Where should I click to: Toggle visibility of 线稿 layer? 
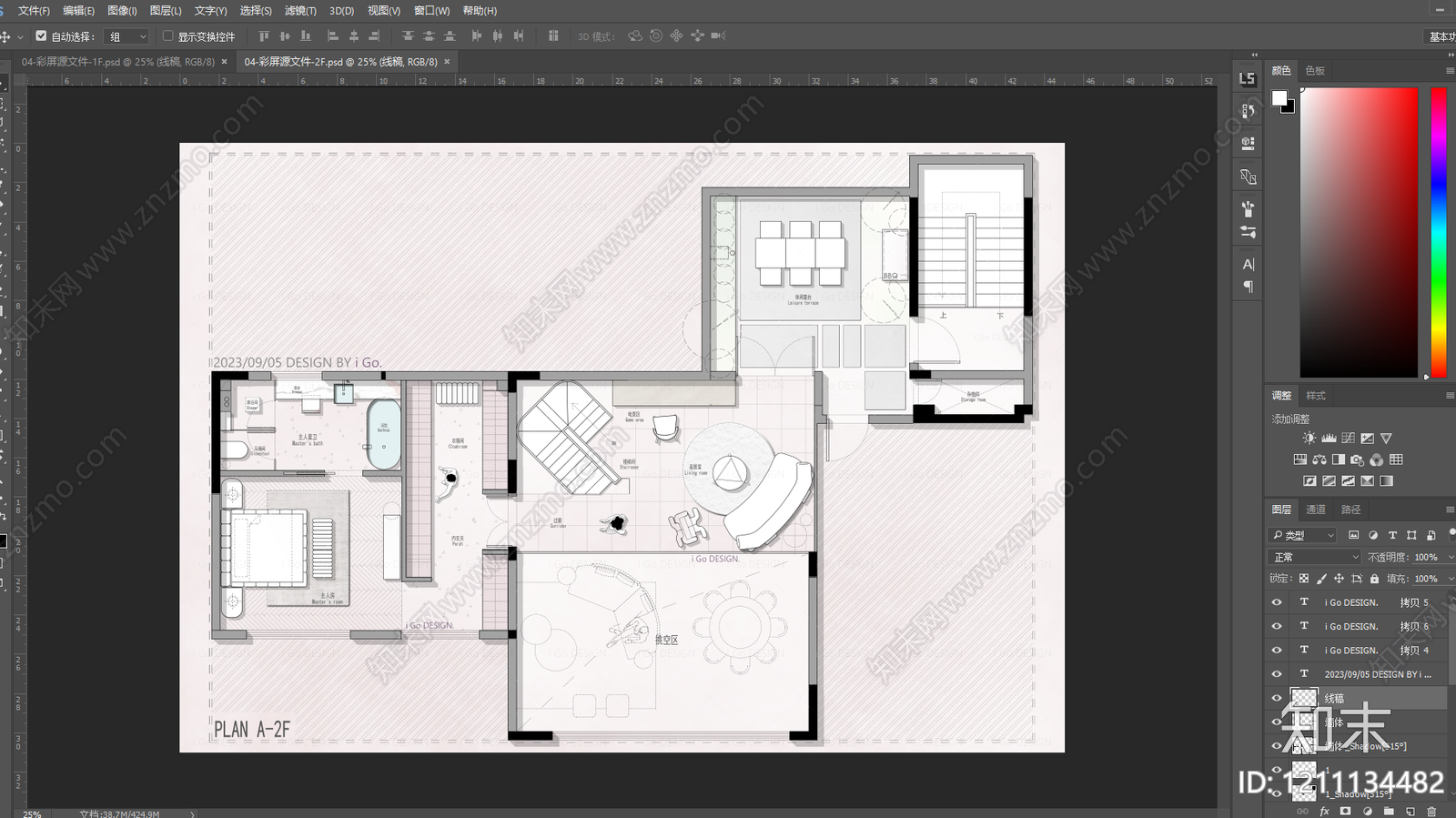[1277, 698]
